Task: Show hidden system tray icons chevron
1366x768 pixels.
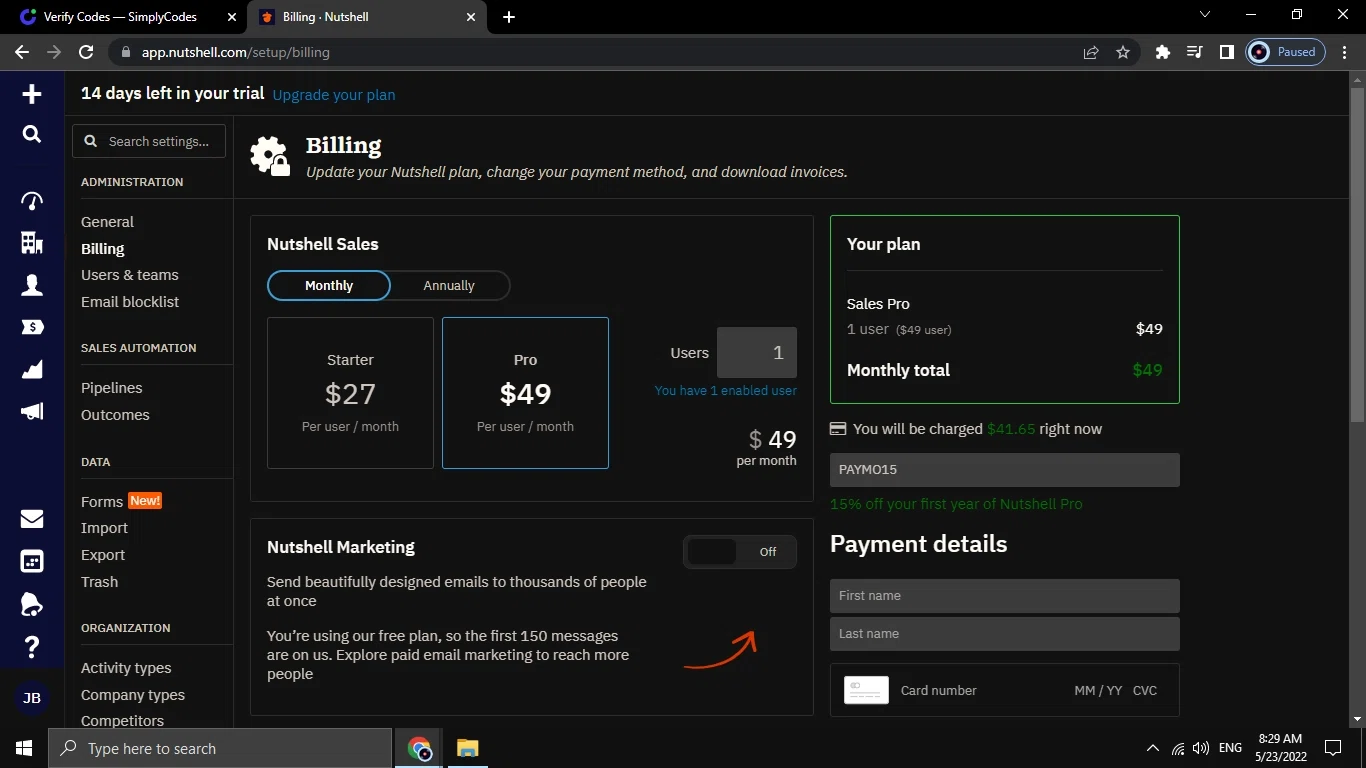Action: pyautogui.click(x=1153, y=748)
